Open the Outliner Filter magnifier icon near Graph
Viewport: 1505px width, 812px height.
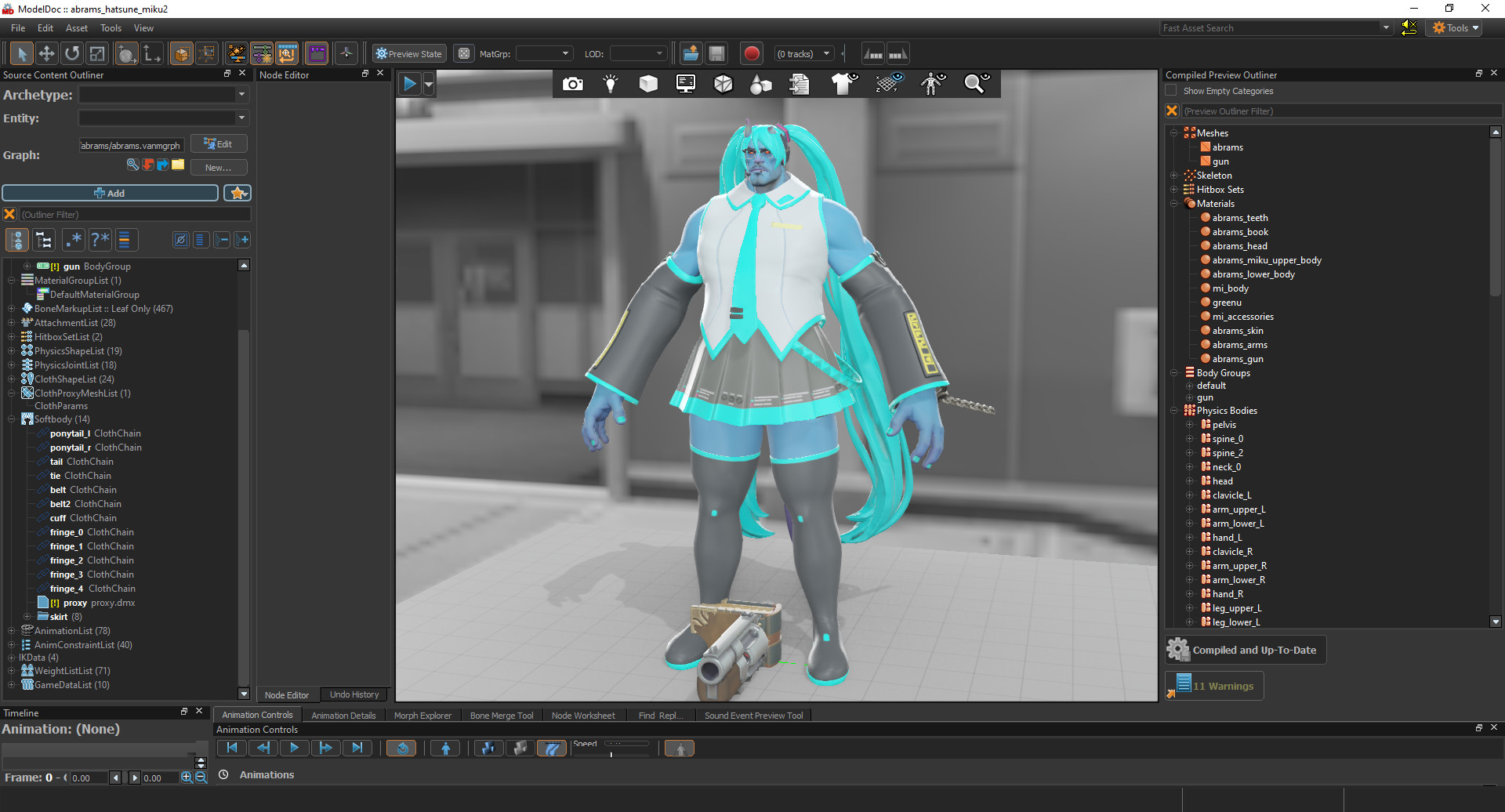[x=132, y=165]
